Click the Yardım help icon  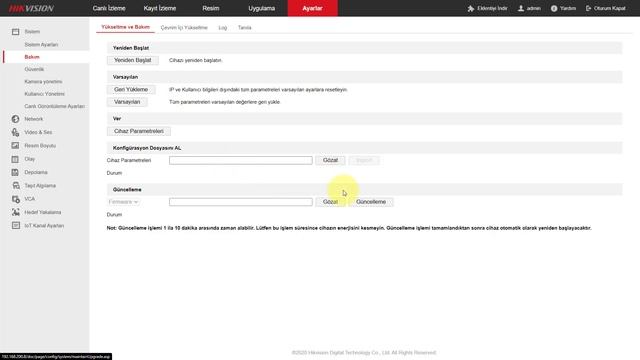[554, 8]
